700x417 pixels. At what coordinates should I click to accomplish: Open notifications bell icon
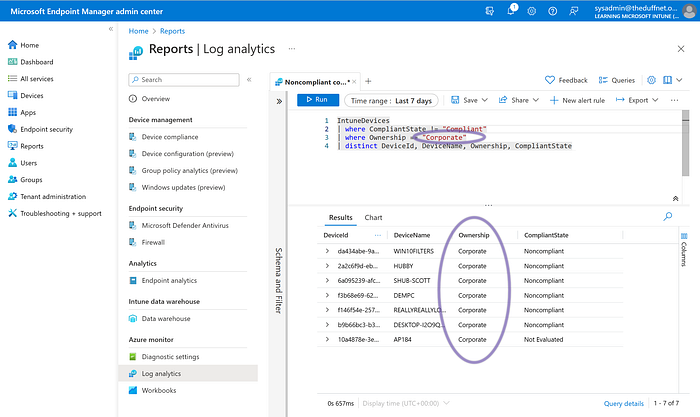click(x=511, y=11)
